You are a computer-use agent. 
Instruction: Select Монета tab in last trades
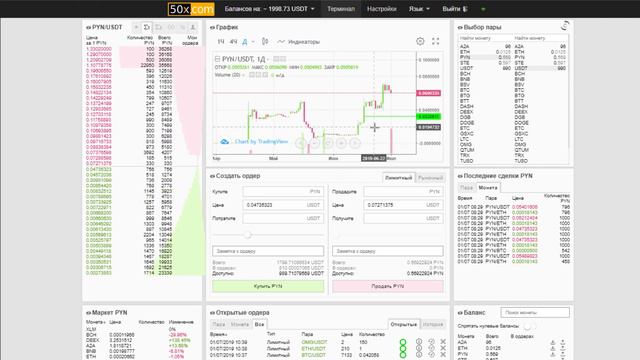point(488,188)
